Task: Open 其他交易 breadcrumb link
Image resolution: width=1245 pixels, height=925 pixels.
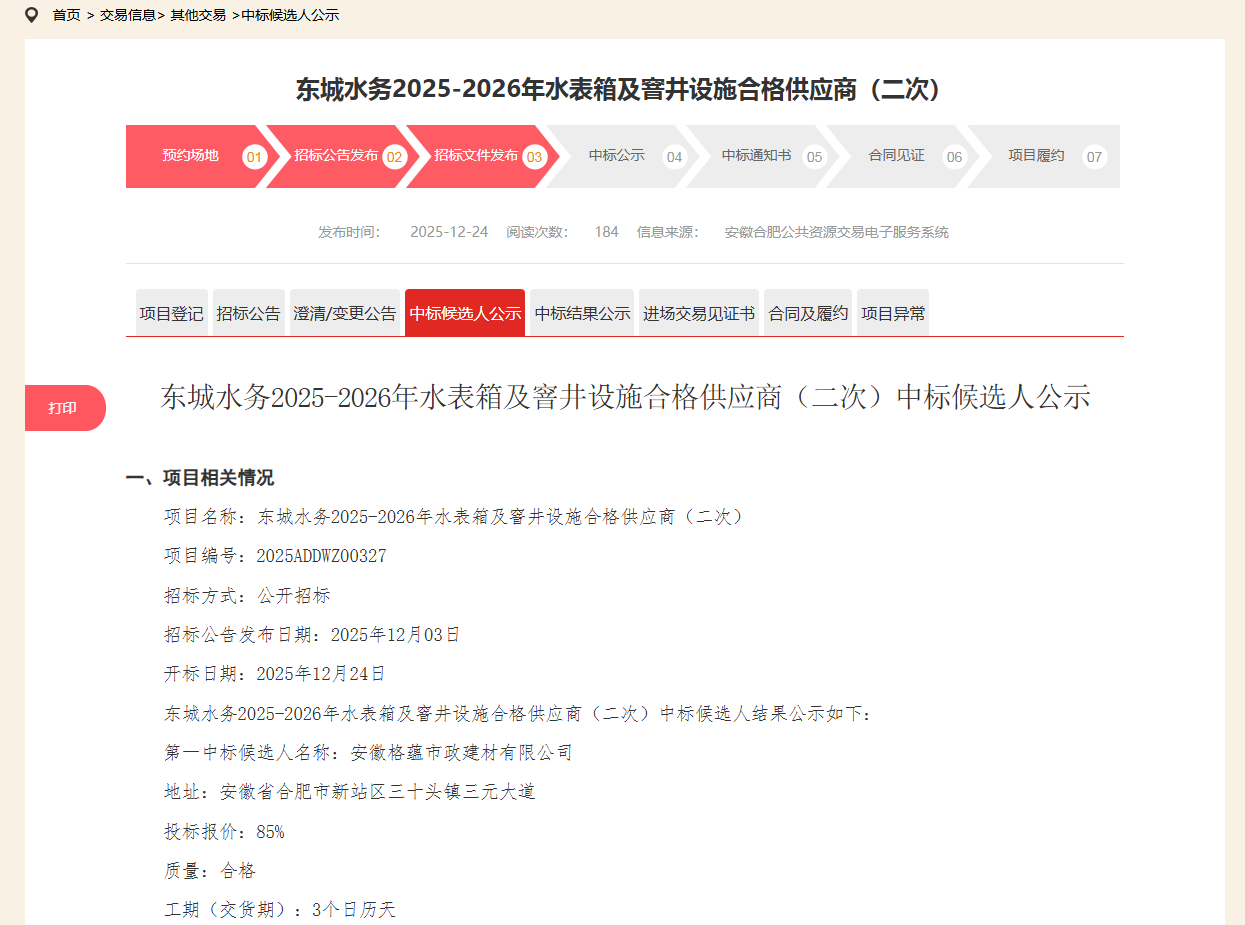Action: [x=198, y=15]
